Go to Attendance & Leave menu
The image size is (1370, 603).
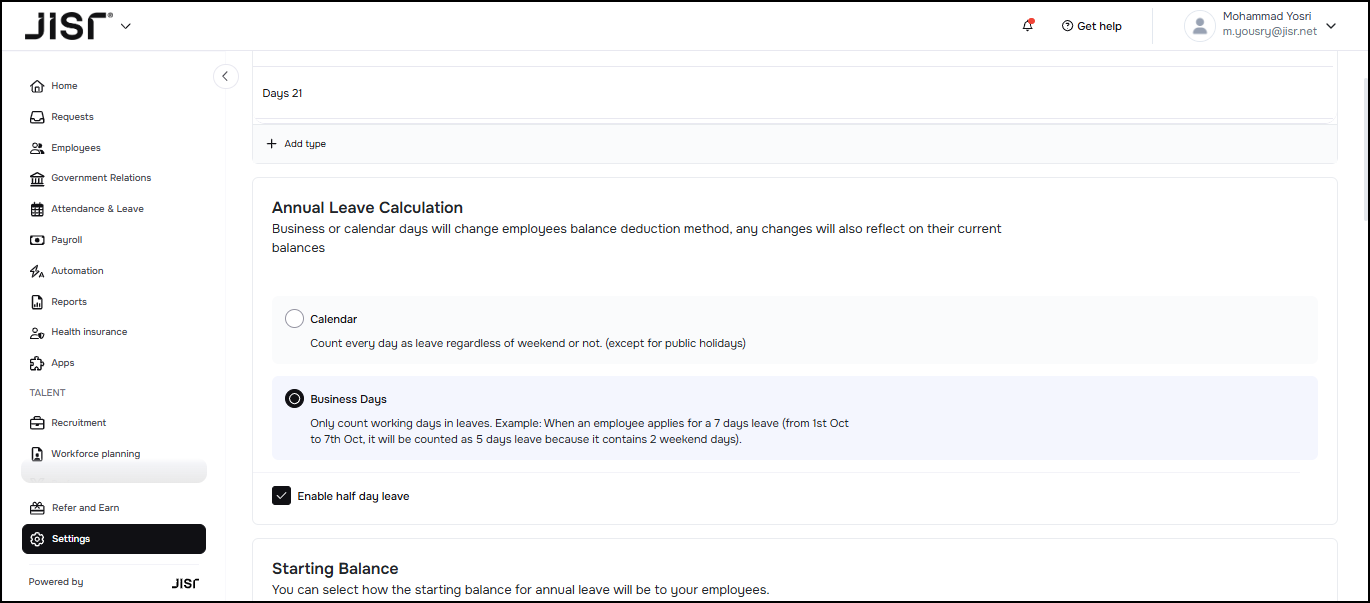(x=97, y=209)
